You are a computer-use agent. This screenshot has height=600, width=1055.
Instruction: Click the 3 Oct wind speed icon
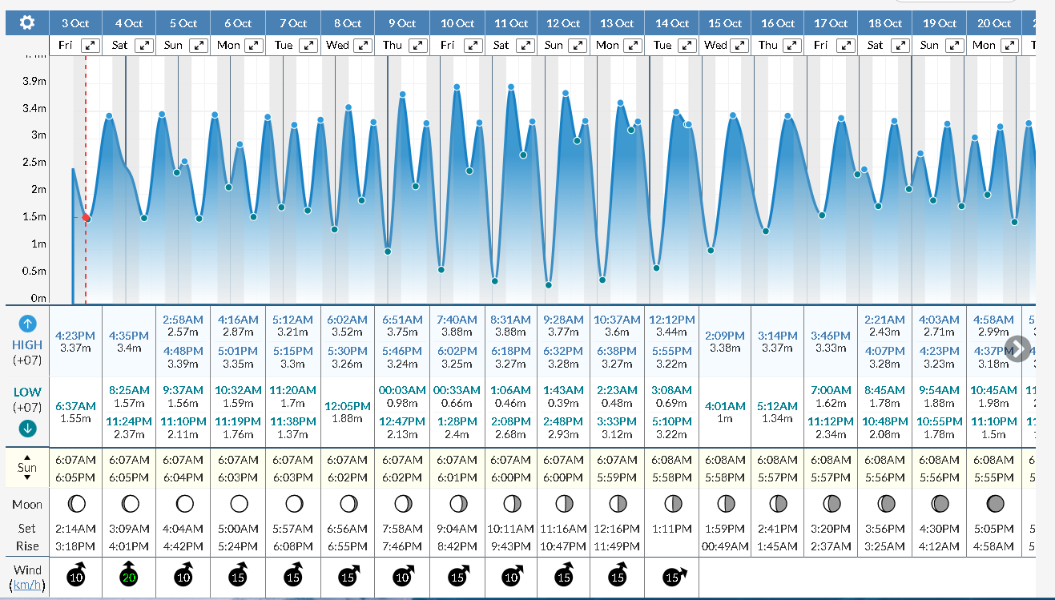(x=74, y=577)
